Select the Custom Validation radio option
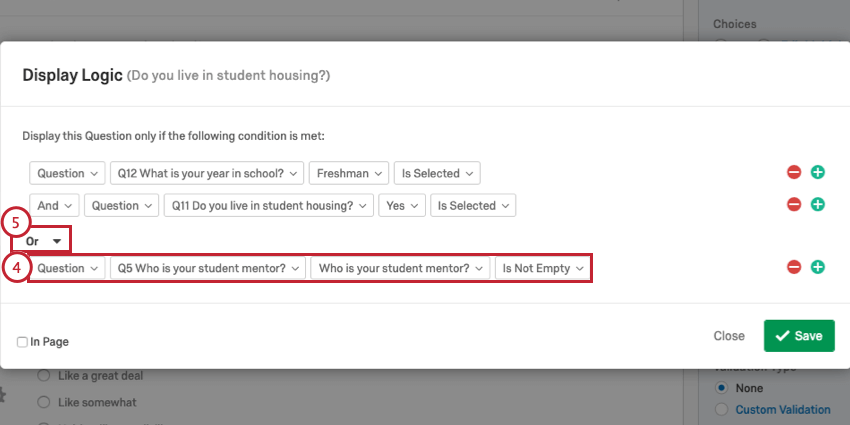The height and width of the screenshot is (425, 850). [x=722, y=409]
